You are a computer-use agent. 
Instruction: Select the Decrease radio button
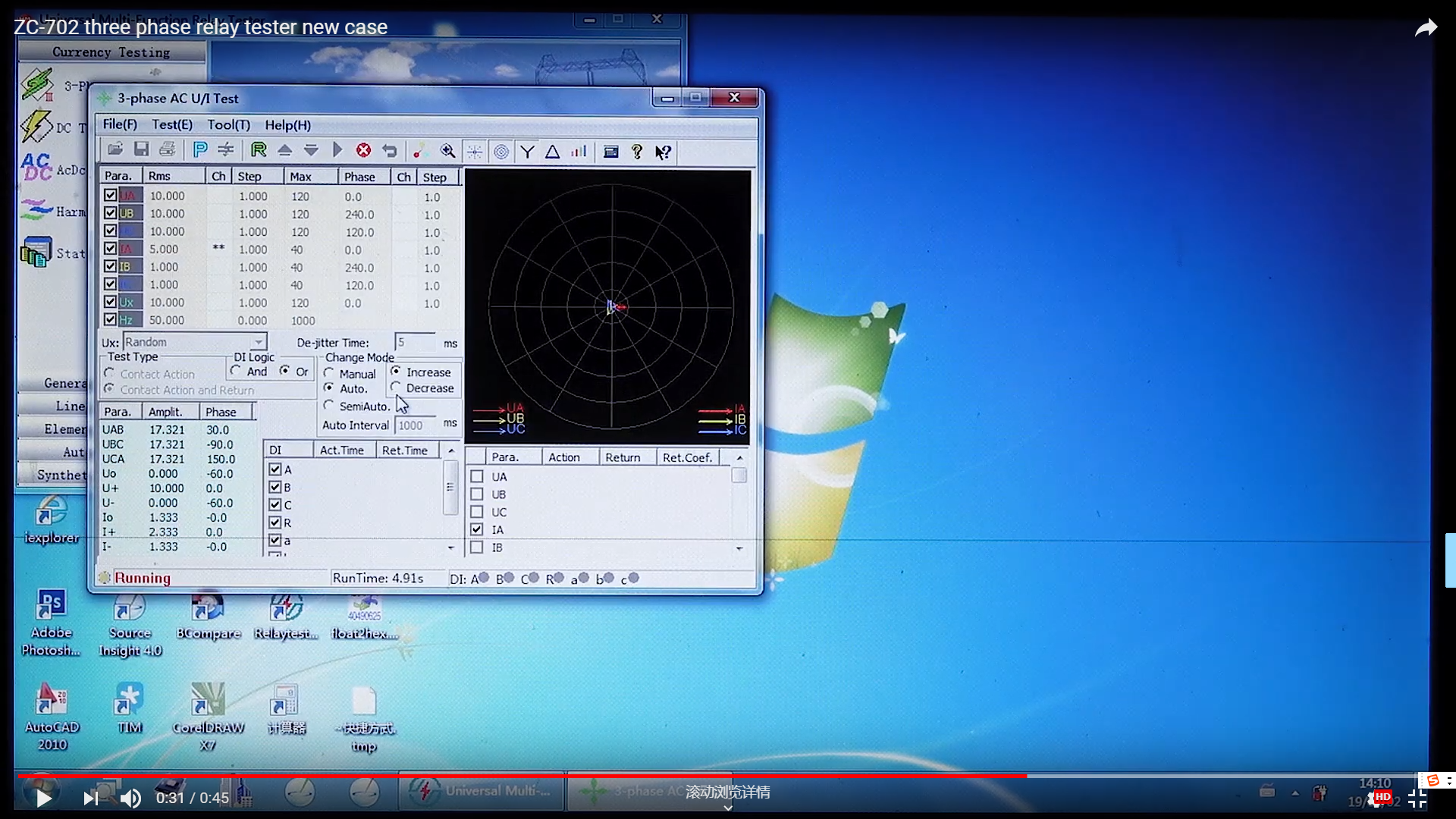[x=397, y=388]
